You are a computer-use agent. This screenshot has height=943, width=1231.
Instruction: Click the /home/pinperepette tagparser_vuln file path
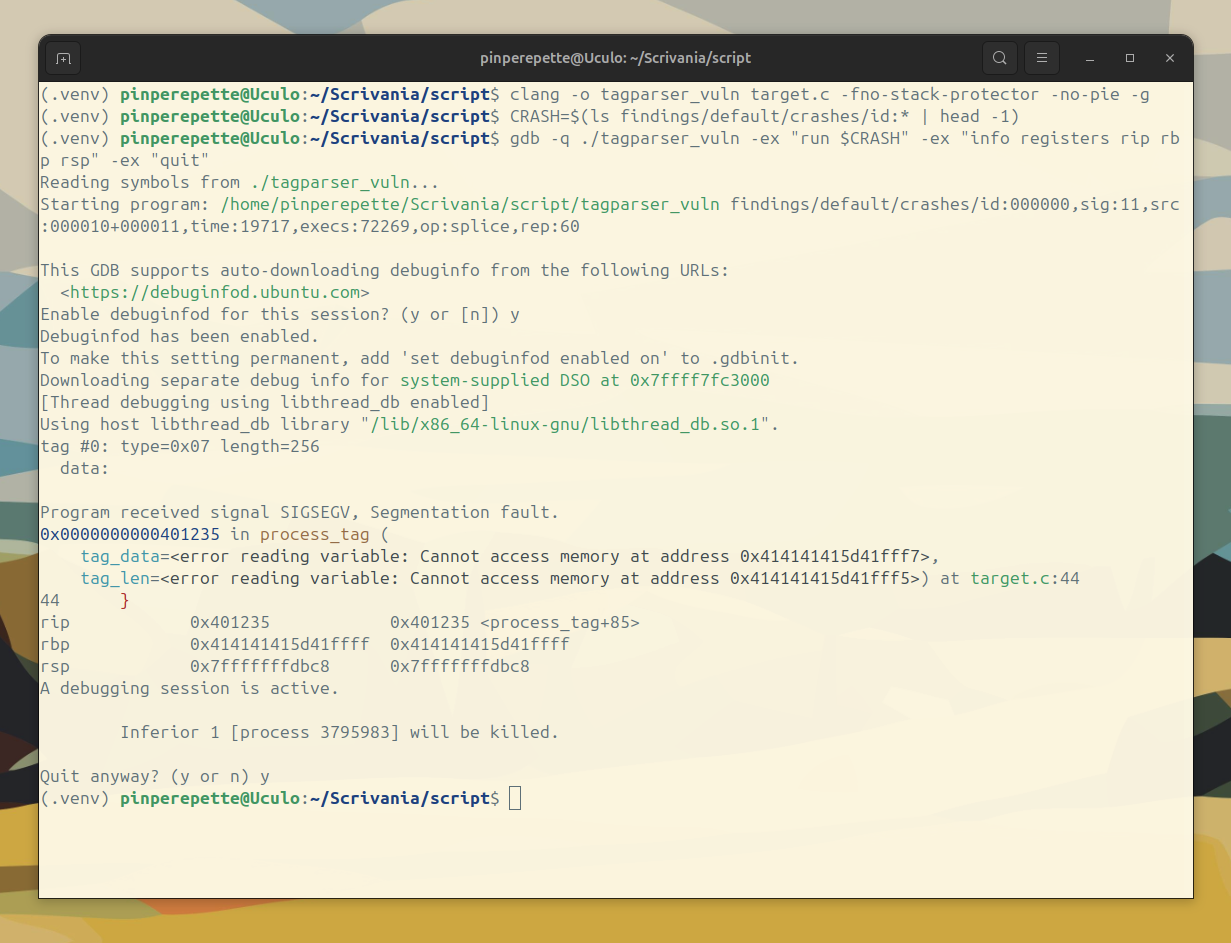click(470, 205)
